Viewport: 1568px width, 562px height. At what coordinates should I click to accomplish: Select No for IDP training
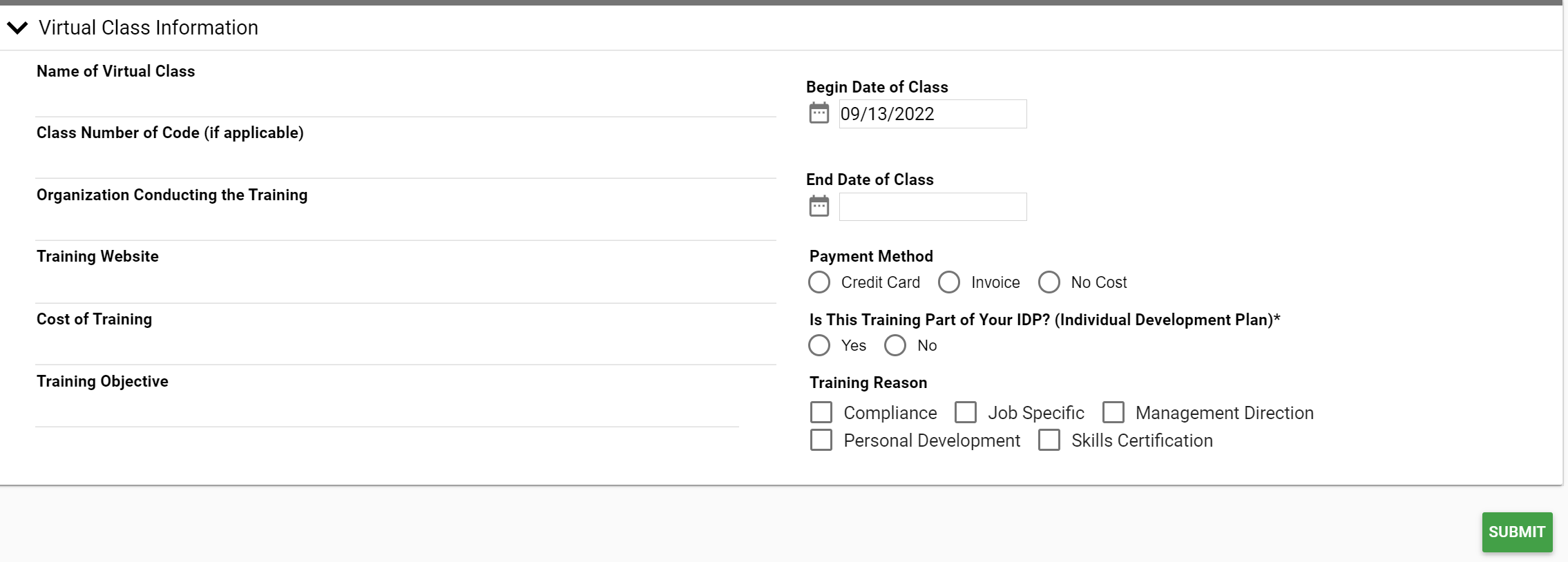tap(895, 345)
